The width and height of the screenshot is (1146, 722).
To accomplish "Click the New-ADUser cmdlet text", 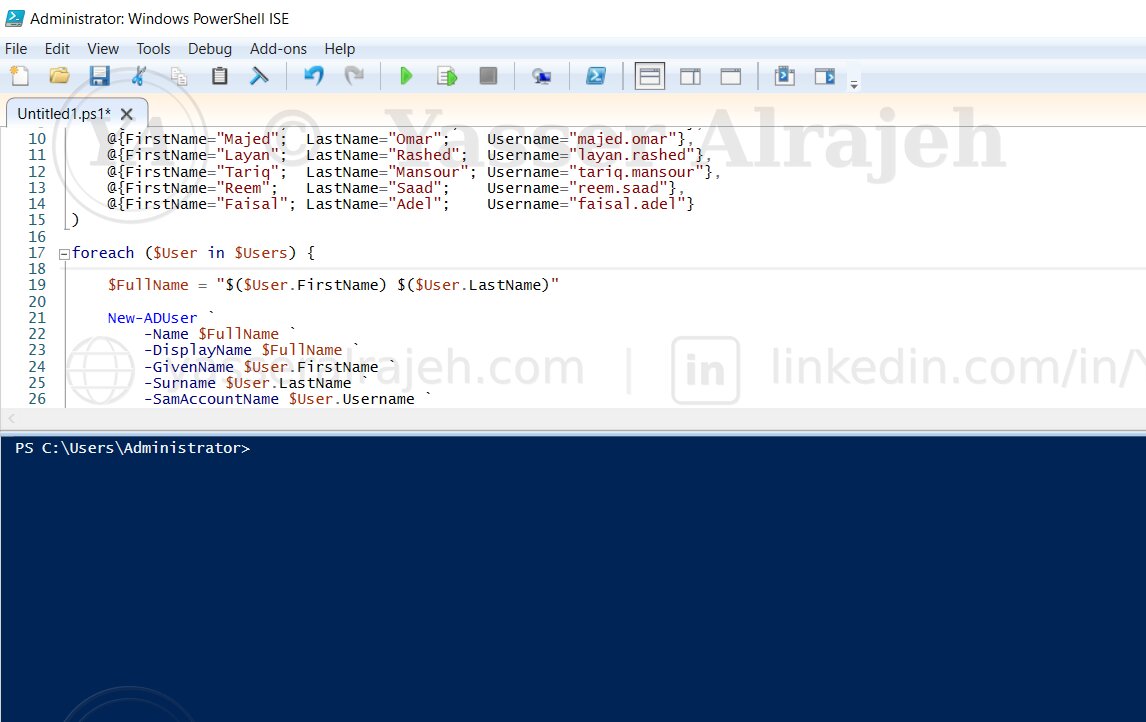I will pyautogui.click(x=152, y=318).
